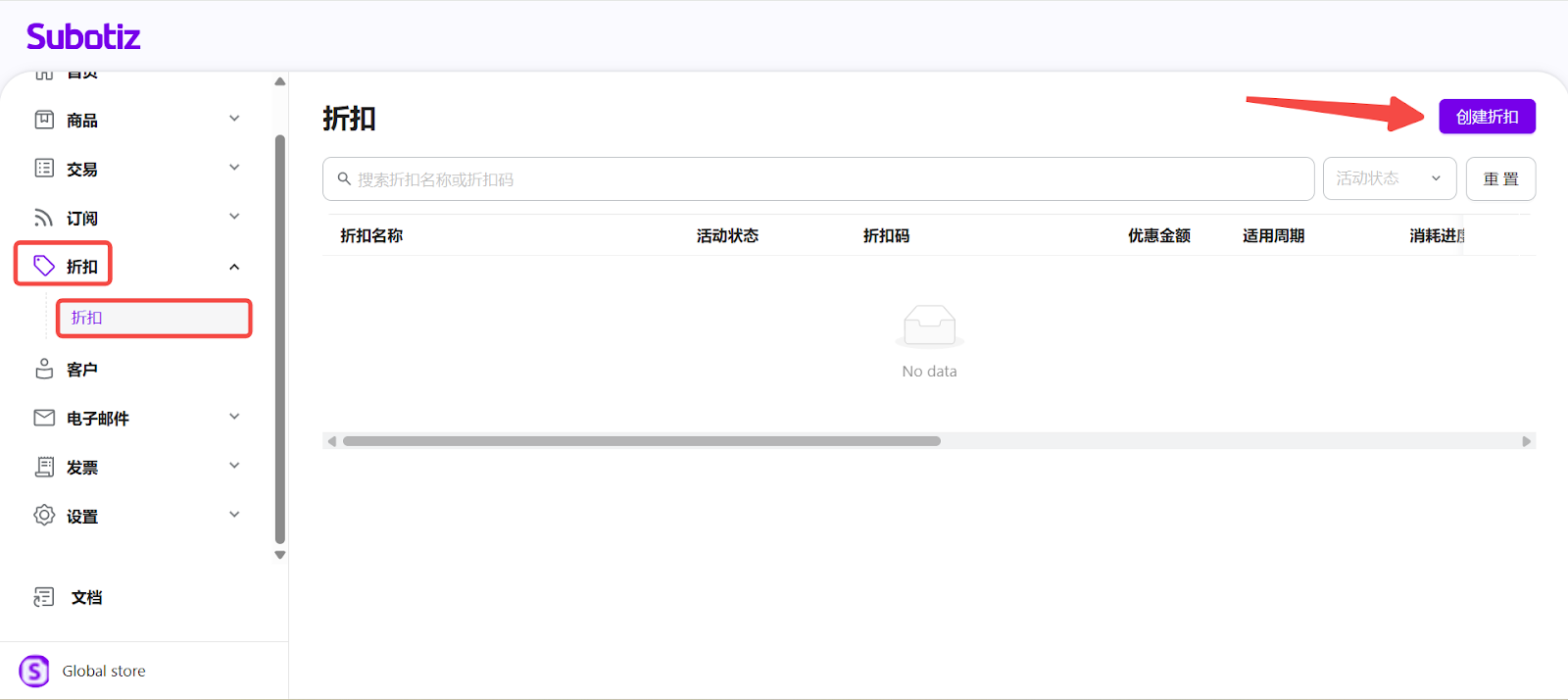The image size is (1568, 700).
Task: Open the 活动状态 status dropdown
Action: tap(1389, 178)
